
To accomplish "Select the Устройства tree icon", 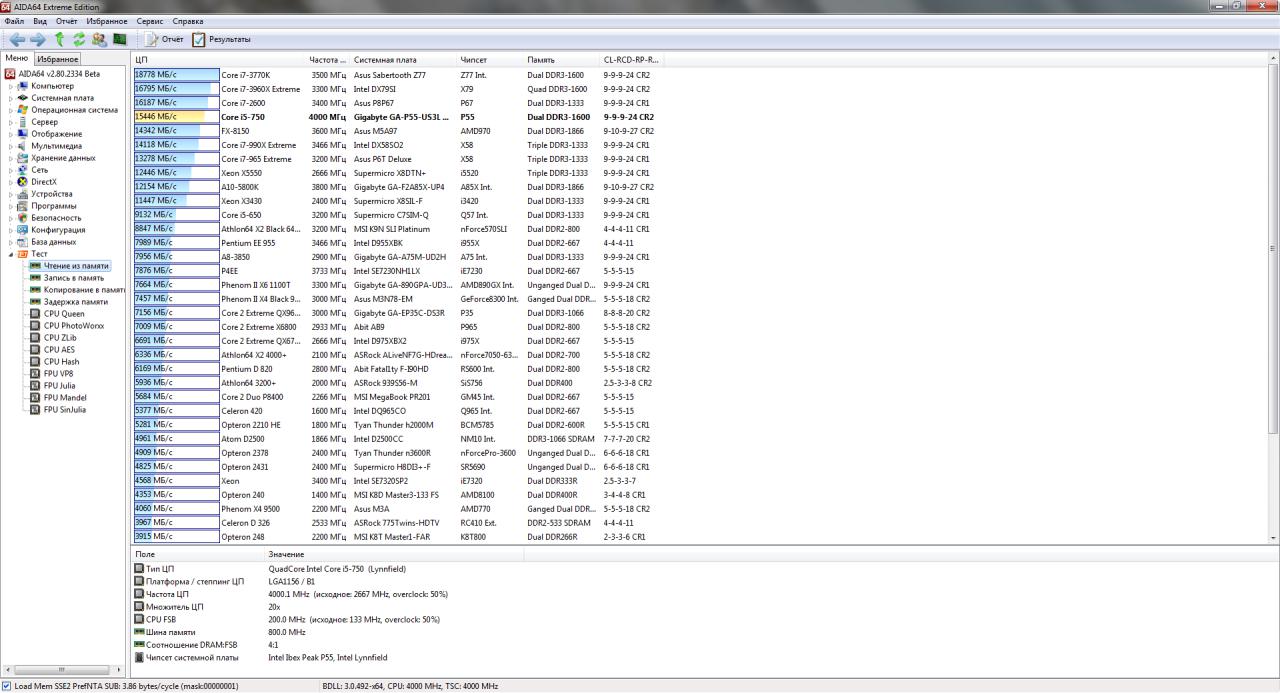I will pyautogui.click(x=23, y=194).
